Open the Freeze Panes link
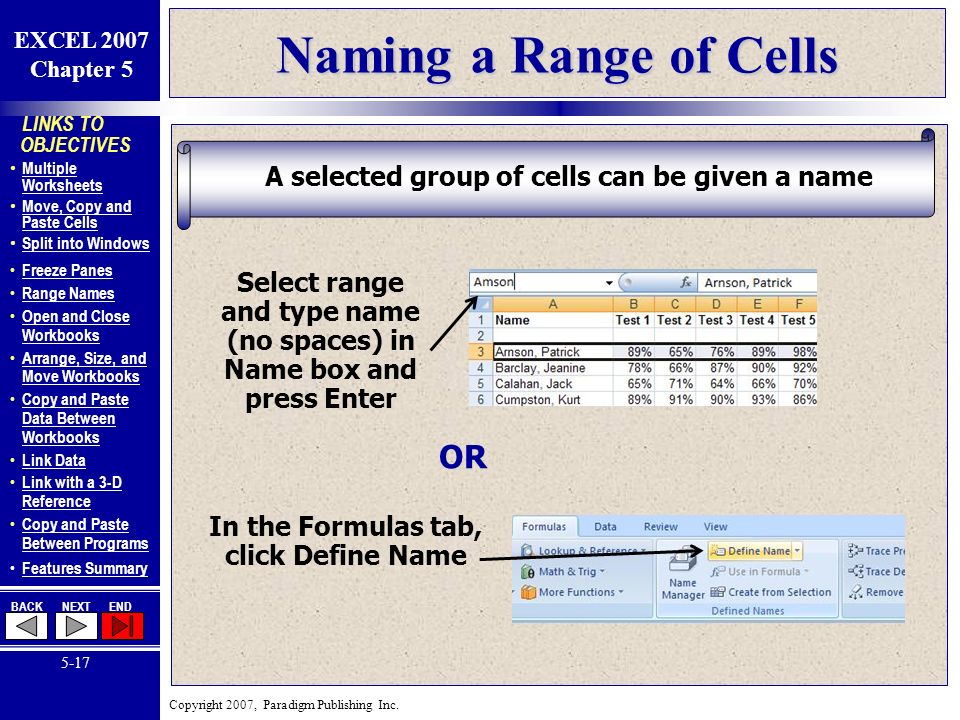The height and width of the screenshot is (720, 960). pyautogui.click(x=67, y=271)
